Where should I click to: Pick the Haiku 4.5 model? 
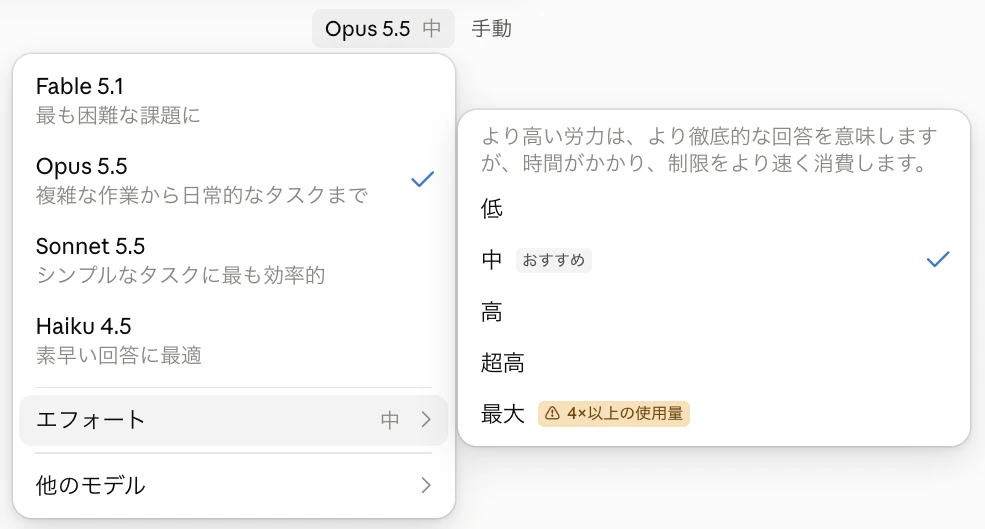pos(234,340)
